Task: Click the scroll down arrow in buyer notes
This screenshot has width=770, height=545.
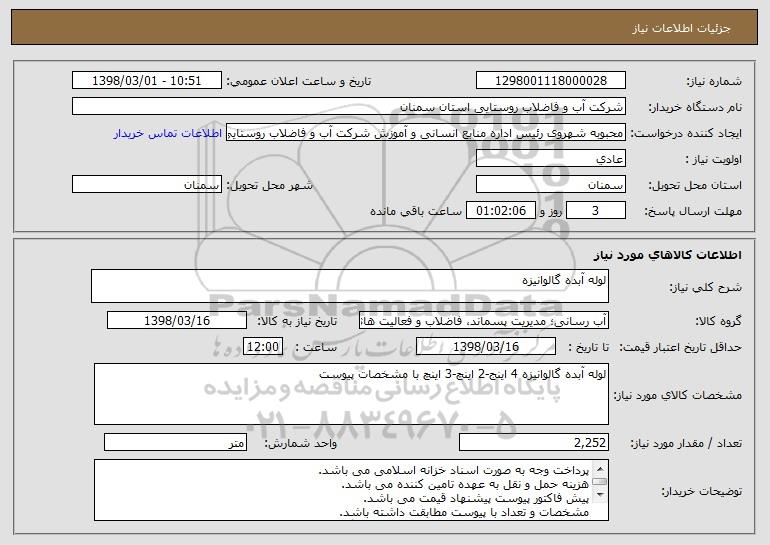Action: (x=599, y=495)
